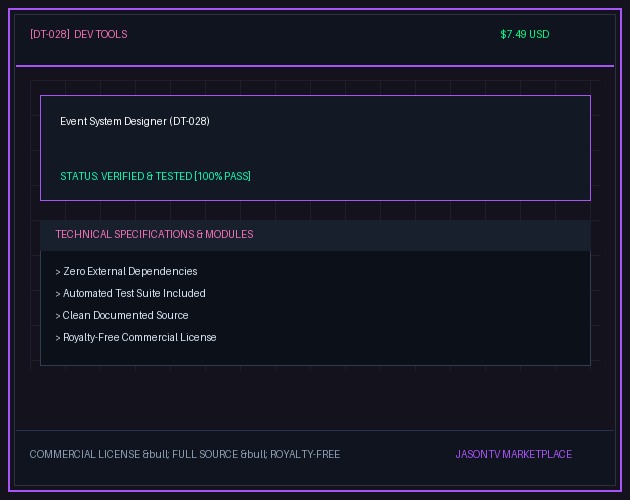The width and height of the screenshot is (630, 500).
Task: Click the arrow before Automated Test Suite Included
Action: 58,294
